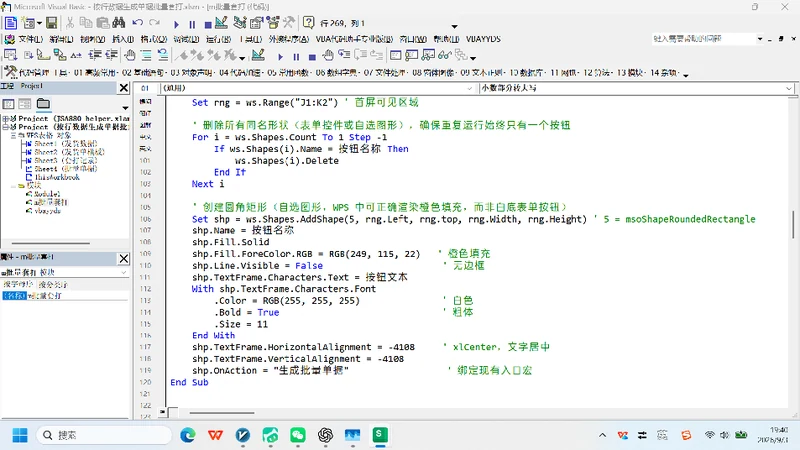Stop execution using the top toolbar Reset square
This screenshot has height=450, width=800.
[x=208, y=24]
